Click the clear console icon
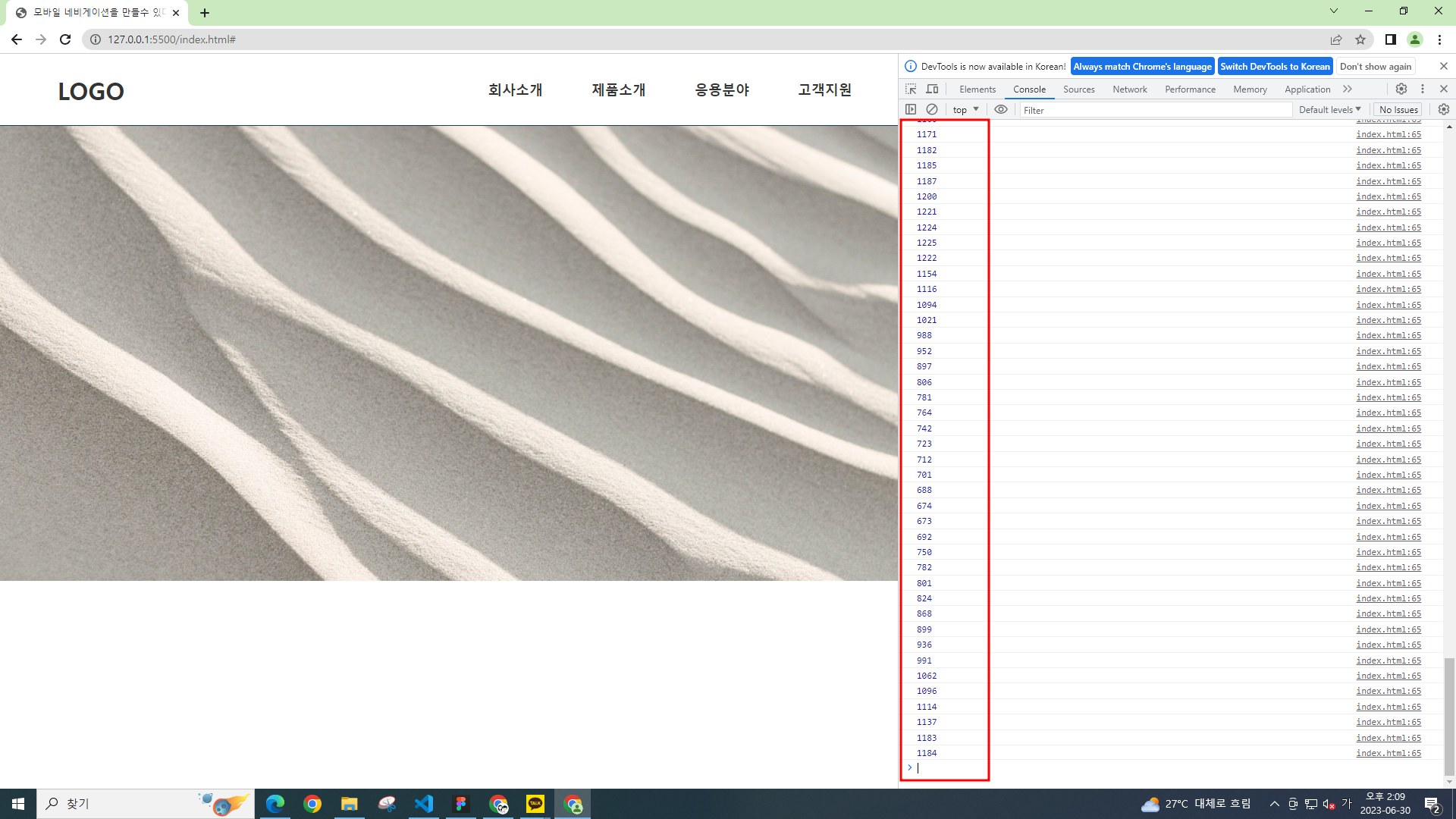 point(932,109)
